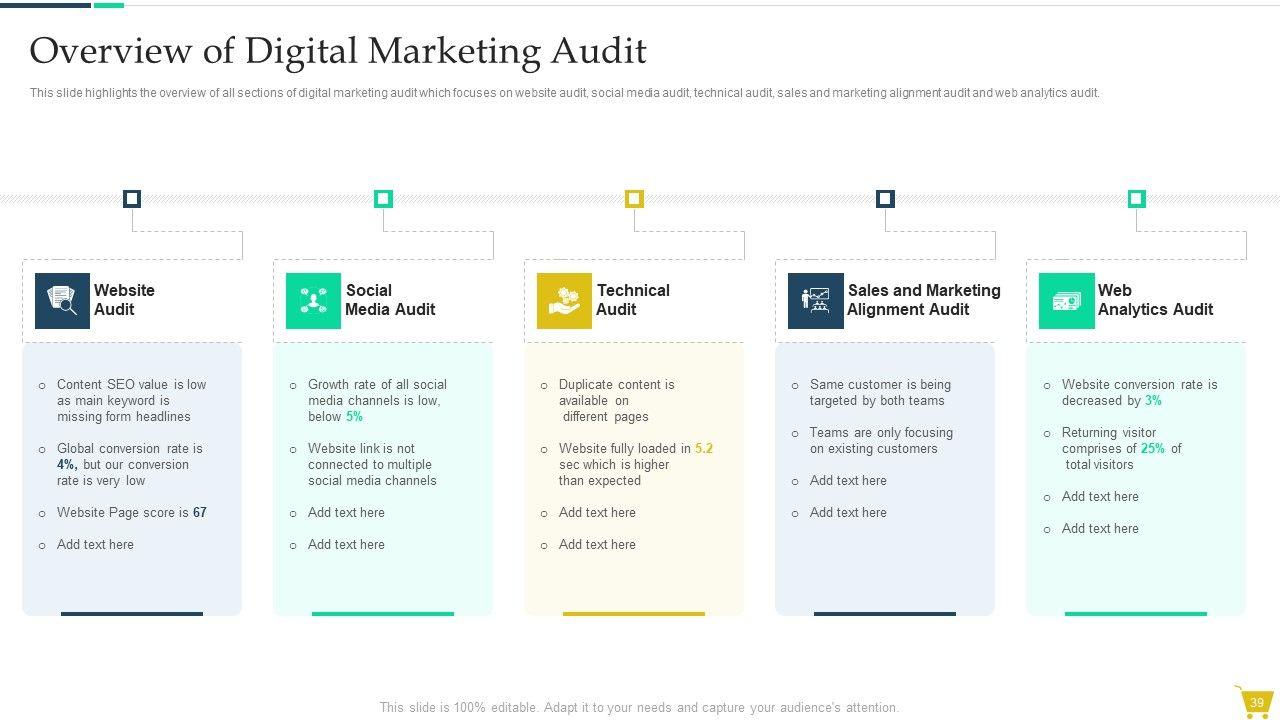Click the Social Media Audit network icon
Image resolution: width=1280 pixels, height=720 pixels.
[x=313, y=301]
